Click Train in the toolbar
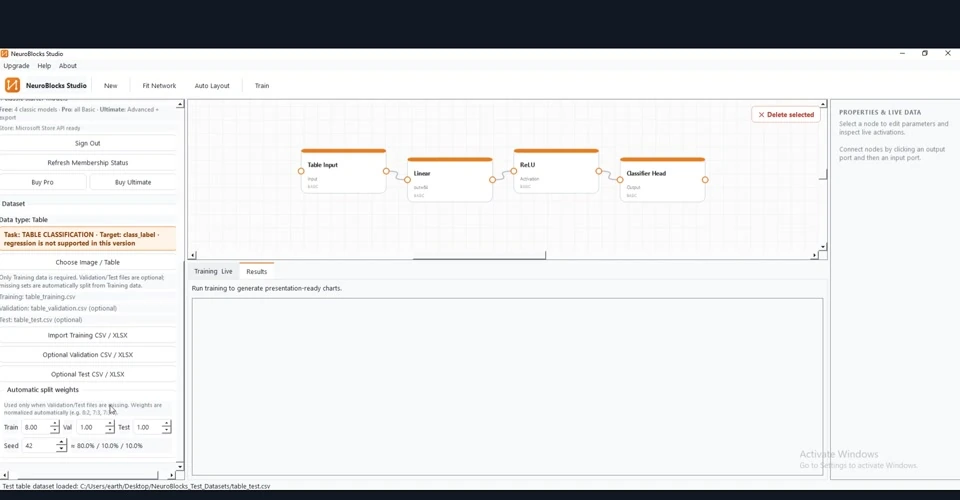 coord(262,86)
